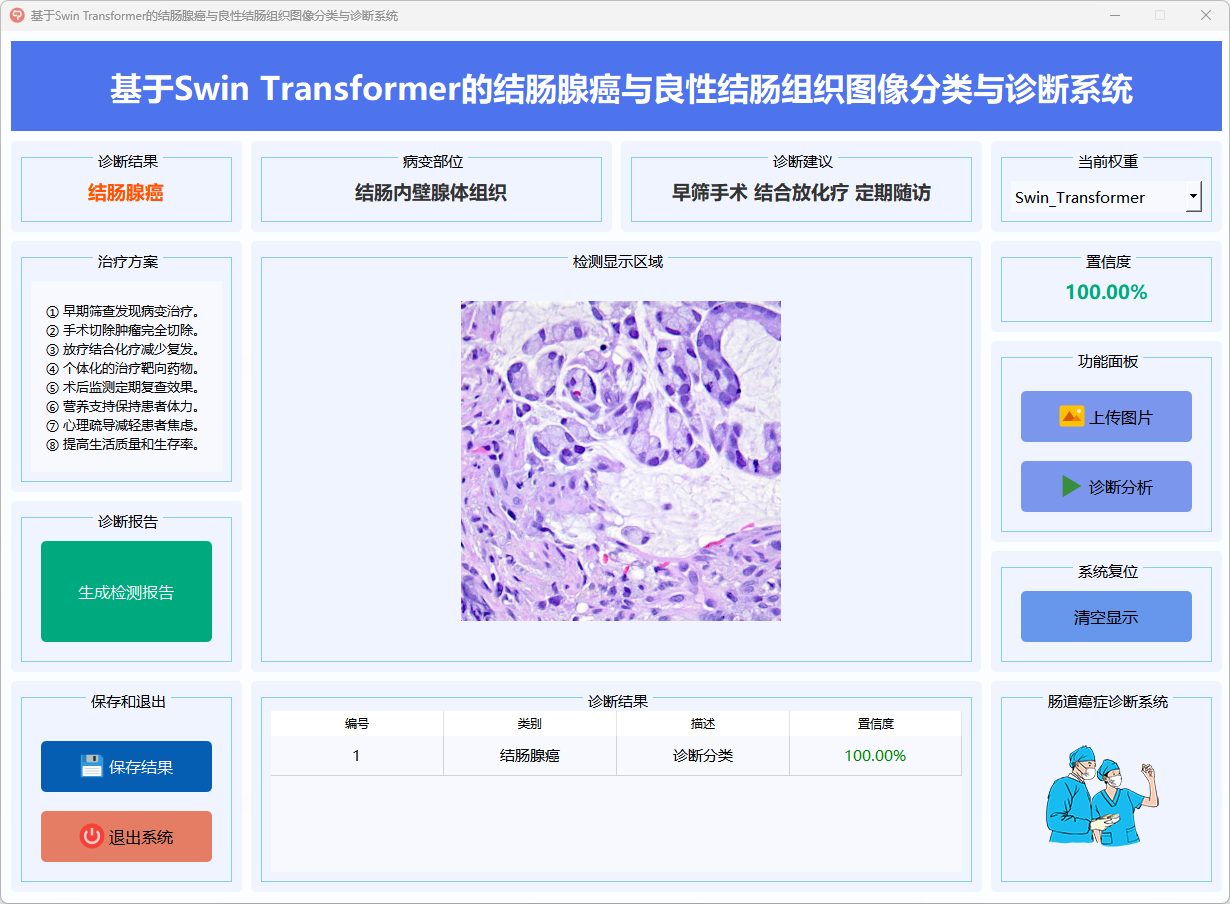This screenshot has height=904, width=1230.
Task: Click the 上传图片 button label
Action: pos(1121,417)
